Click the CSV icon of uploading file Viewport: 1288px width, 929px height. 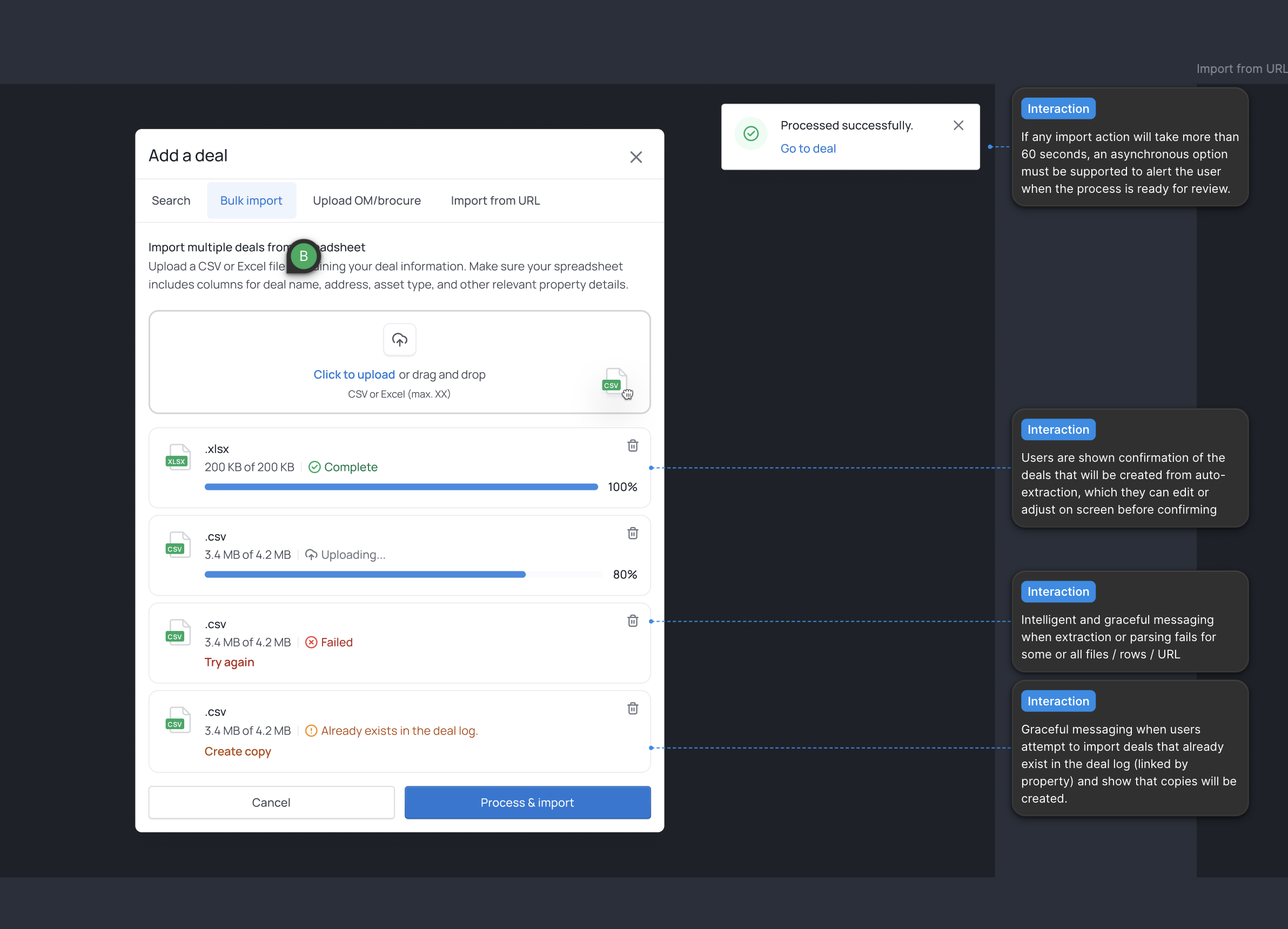click(x=177, y=544)
